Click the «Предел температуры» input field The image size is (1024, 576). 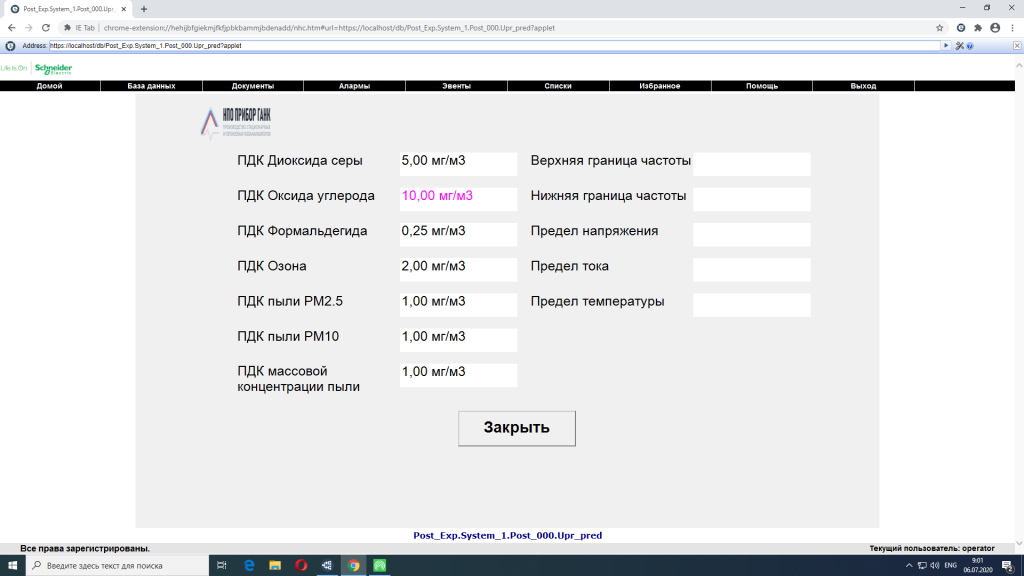tap(751, 305)
